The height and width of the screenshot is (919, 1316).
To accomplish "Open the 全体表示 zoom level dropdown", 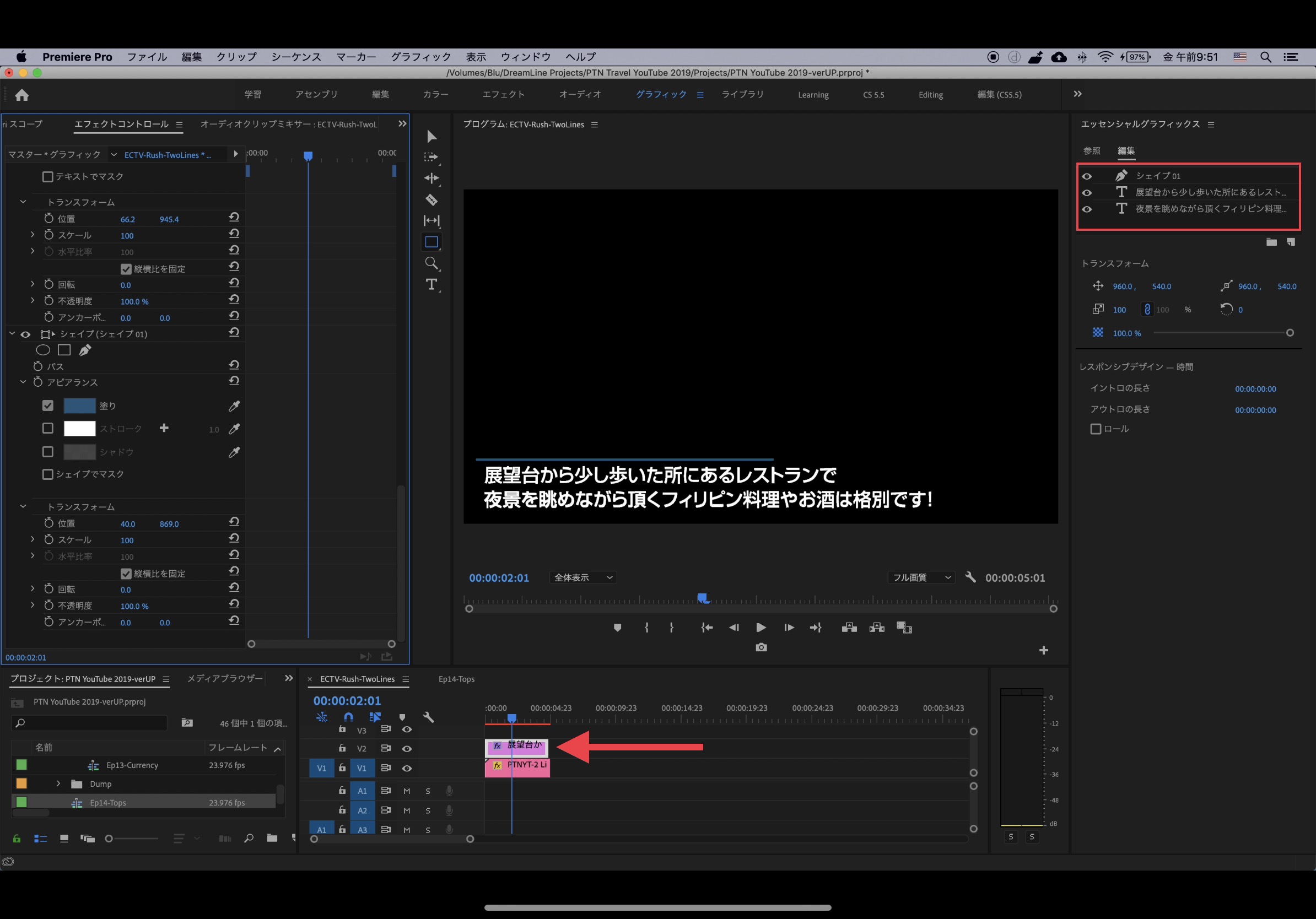I will click(583, 577).
